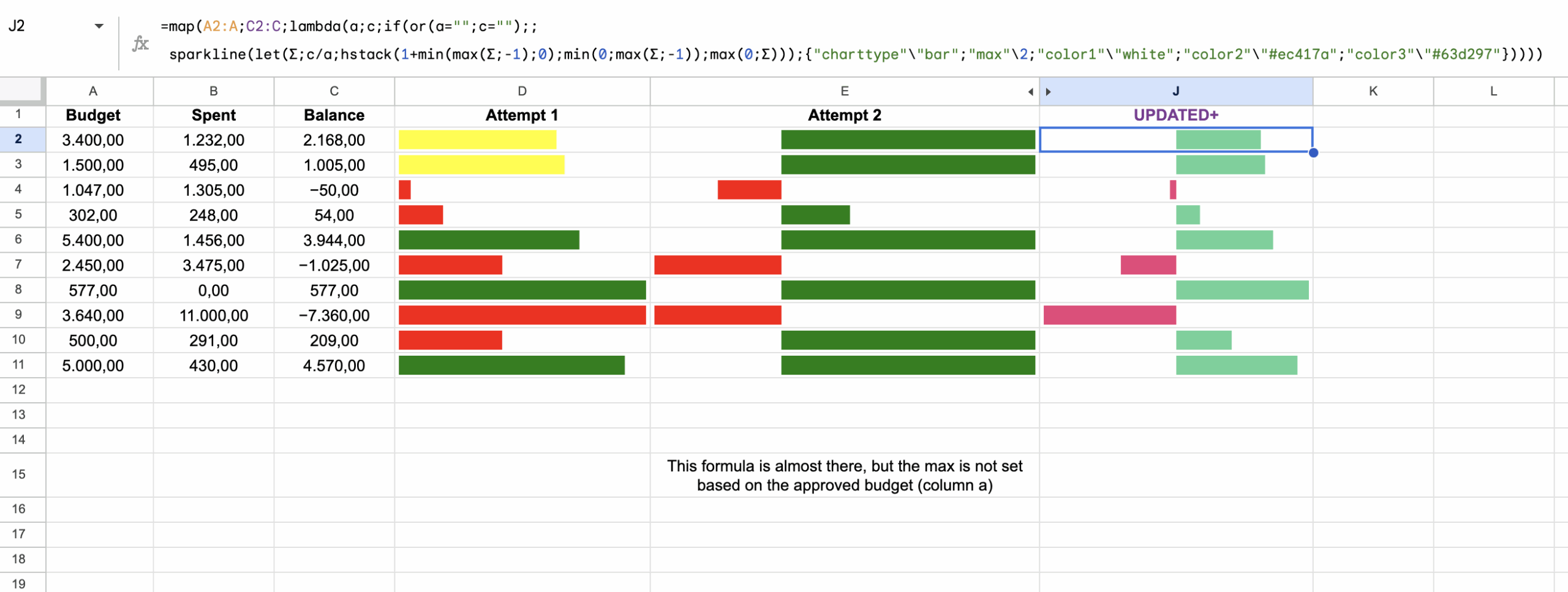
Task: Click the Name Box showing J2
Action: (37, 26)
